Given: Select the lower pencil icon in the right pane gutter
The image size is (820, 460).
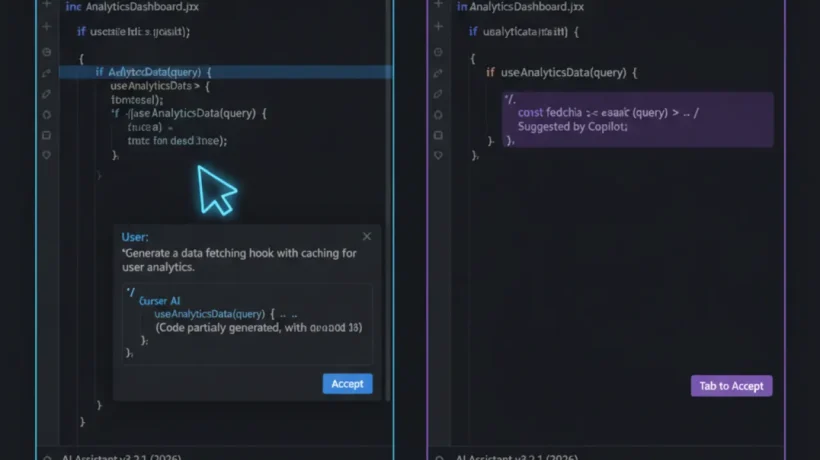Looking at the screenshot, I should pos(438,94).
